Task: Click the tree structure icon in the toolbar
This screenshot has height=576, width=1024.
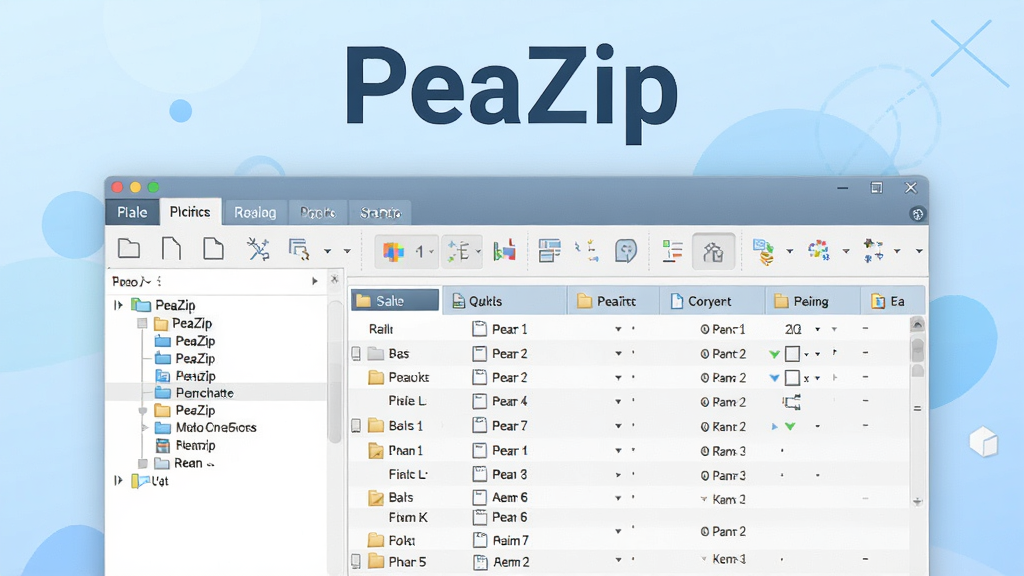Action: click(x=458, y=251)
